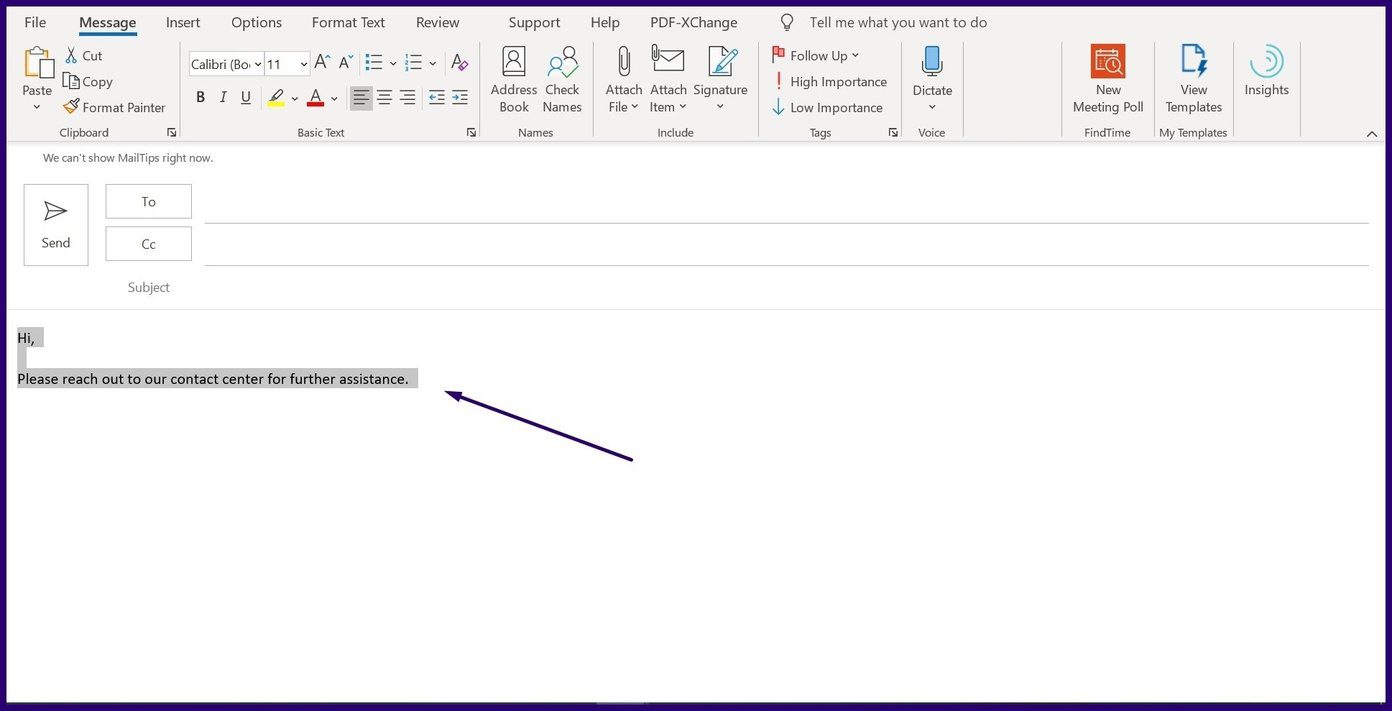
Task: Click in the To address field
Action: [x=787, y=202]
